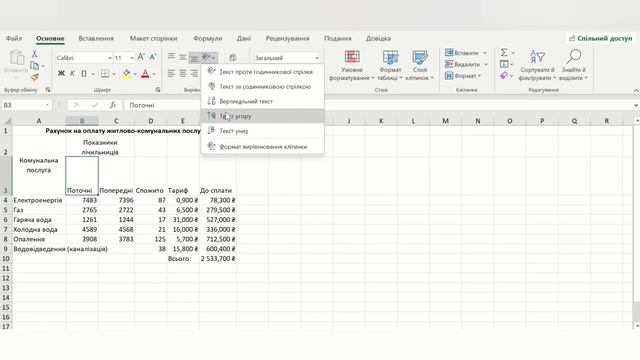This screenshot has width=640, height=360.
Task: Click the Fill down icon
Action: click(x=504, y=64)
